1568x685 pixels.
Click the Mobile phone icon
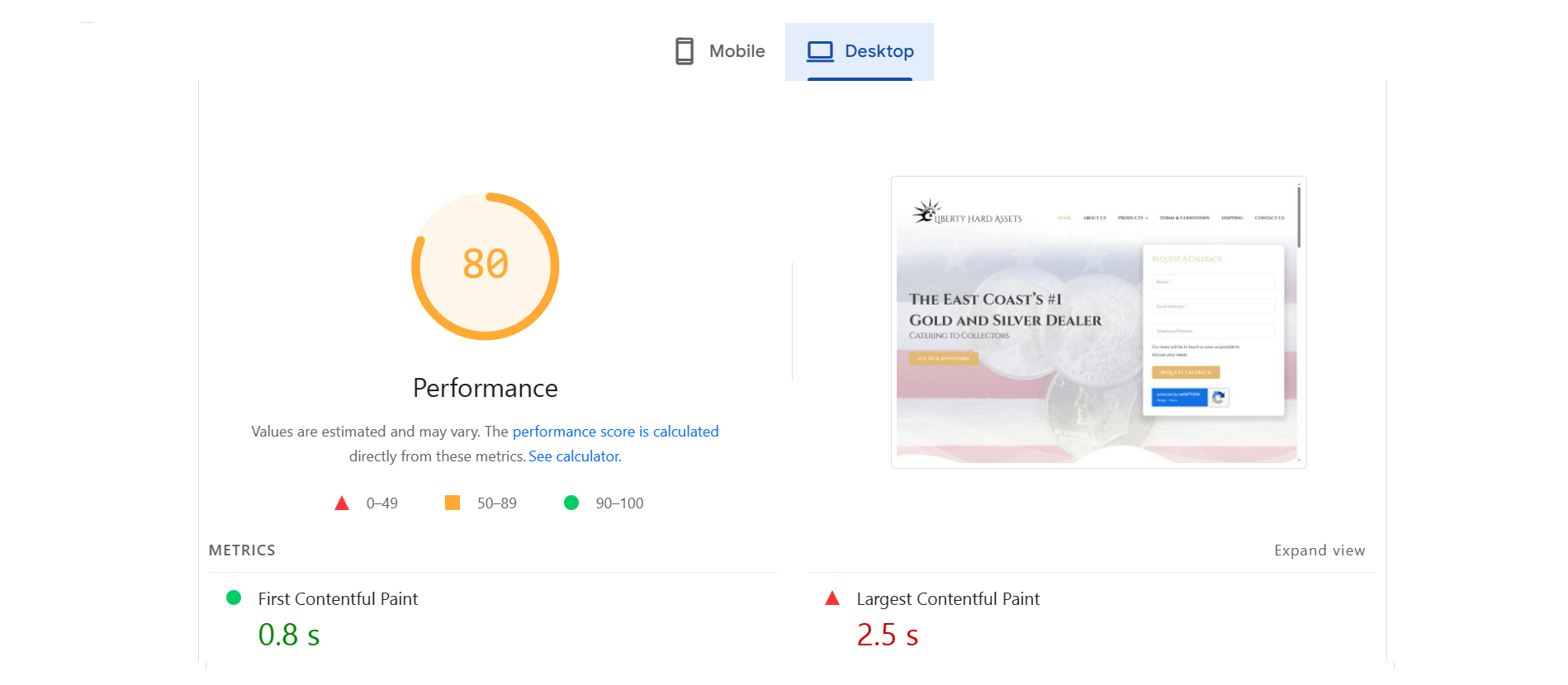[684, 51]
